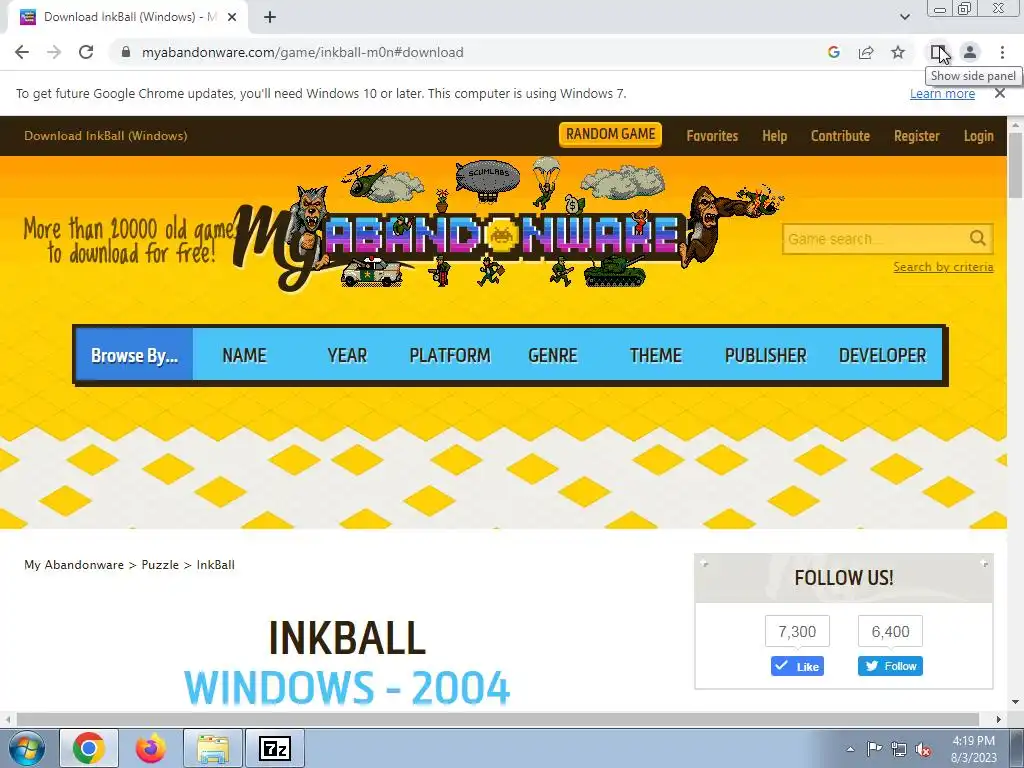
Task: Go forward using the browser forward arrow
Action: point(54,52)
